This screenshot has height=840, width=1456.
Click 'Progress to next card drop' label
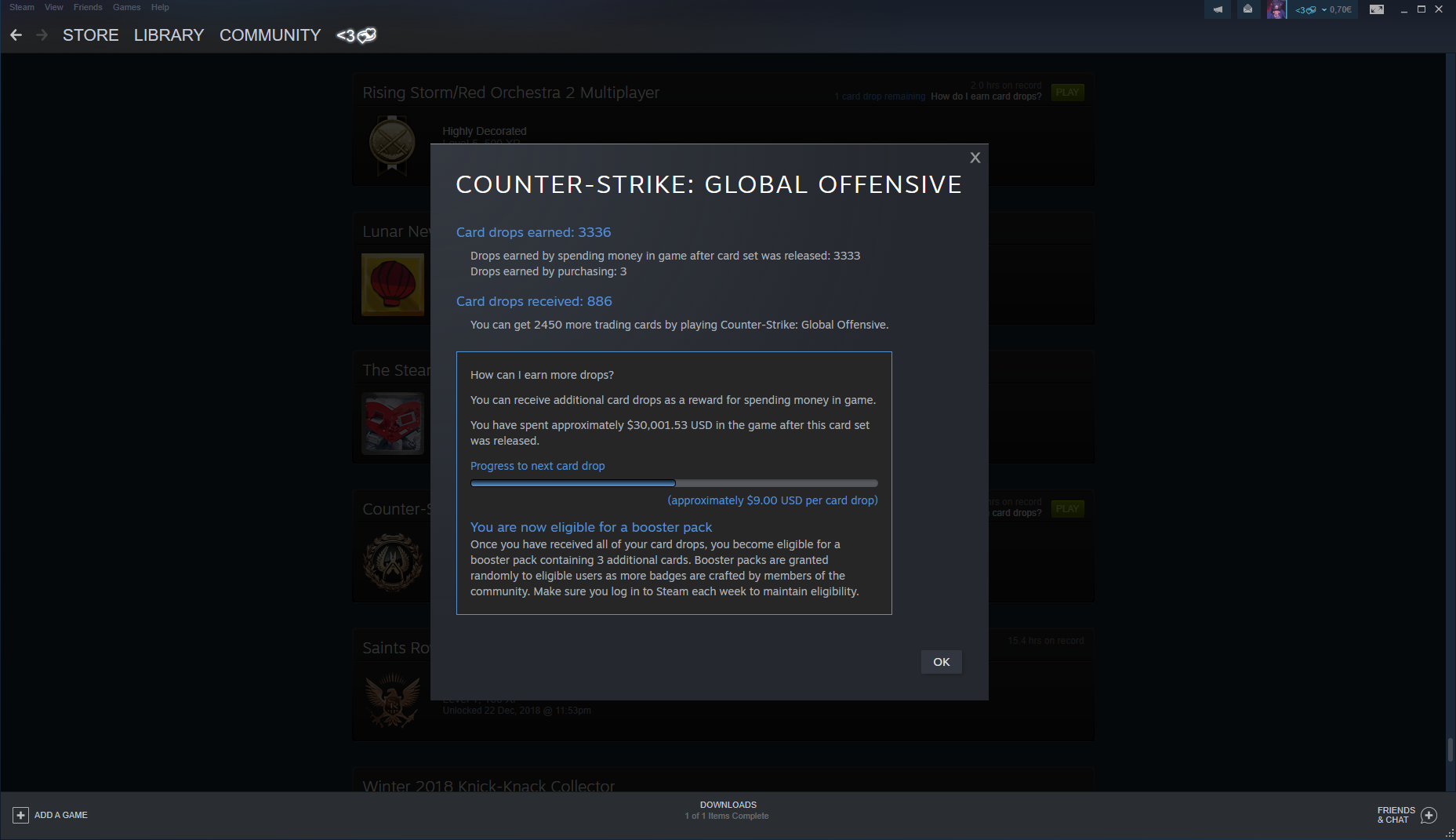pos(538,466)
